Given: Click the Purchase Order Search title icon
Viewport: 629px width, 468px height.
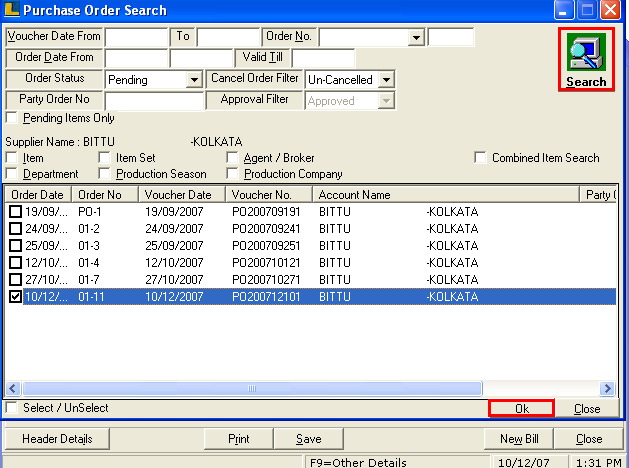Looking at the screenshot, I should [11, 10].
